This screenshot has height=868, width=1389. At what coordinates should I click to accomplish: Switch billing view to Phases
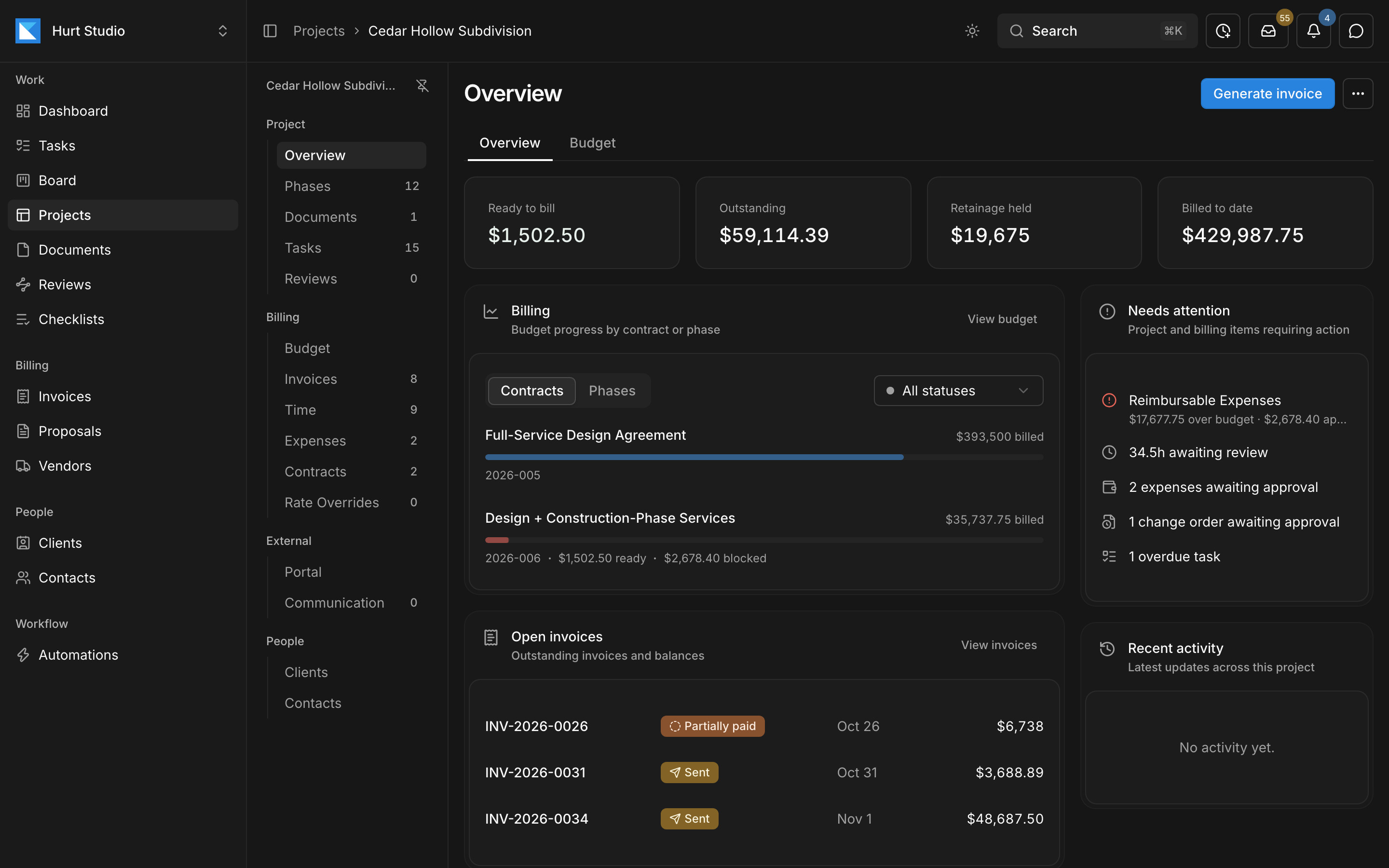click(612, 391)
